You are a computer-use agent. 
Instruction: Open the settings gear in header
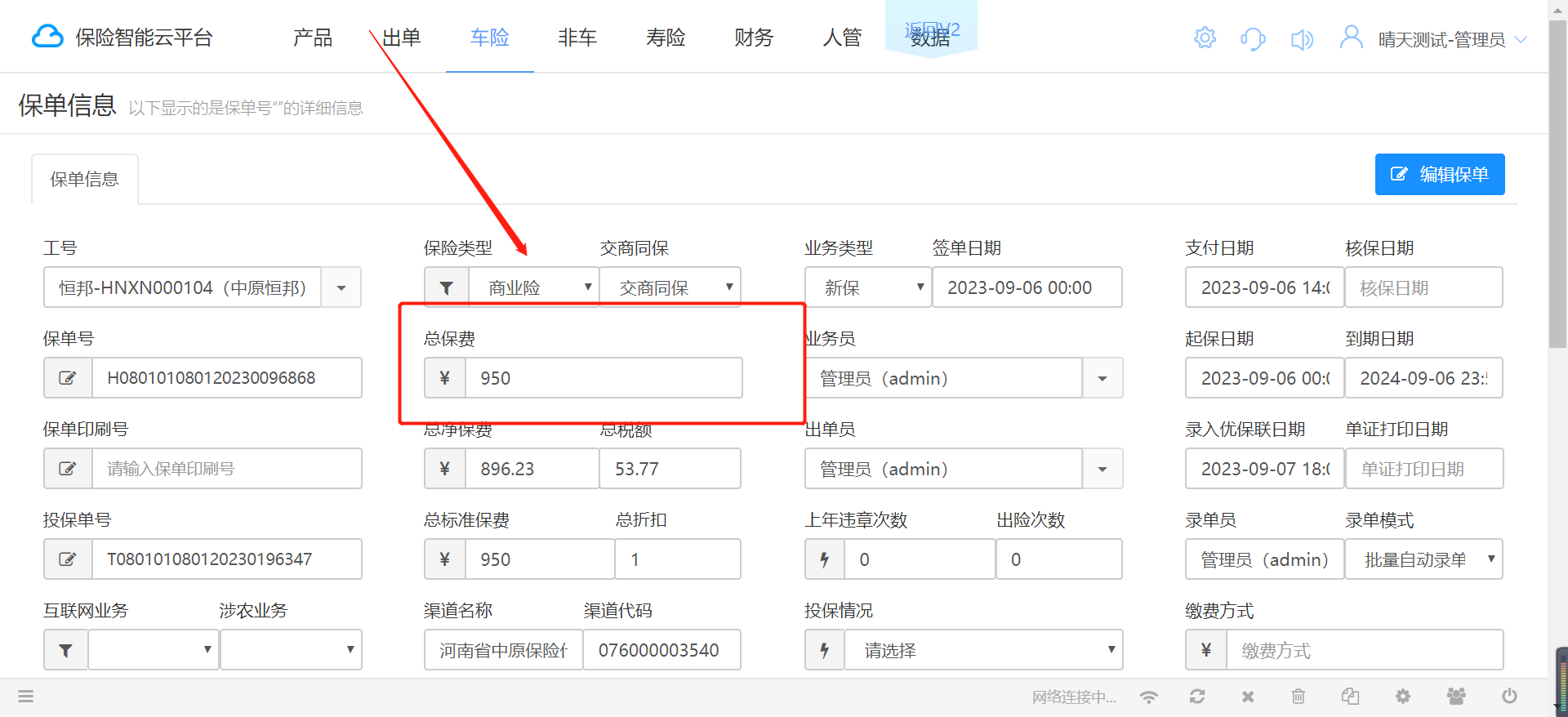point(1205,38)
